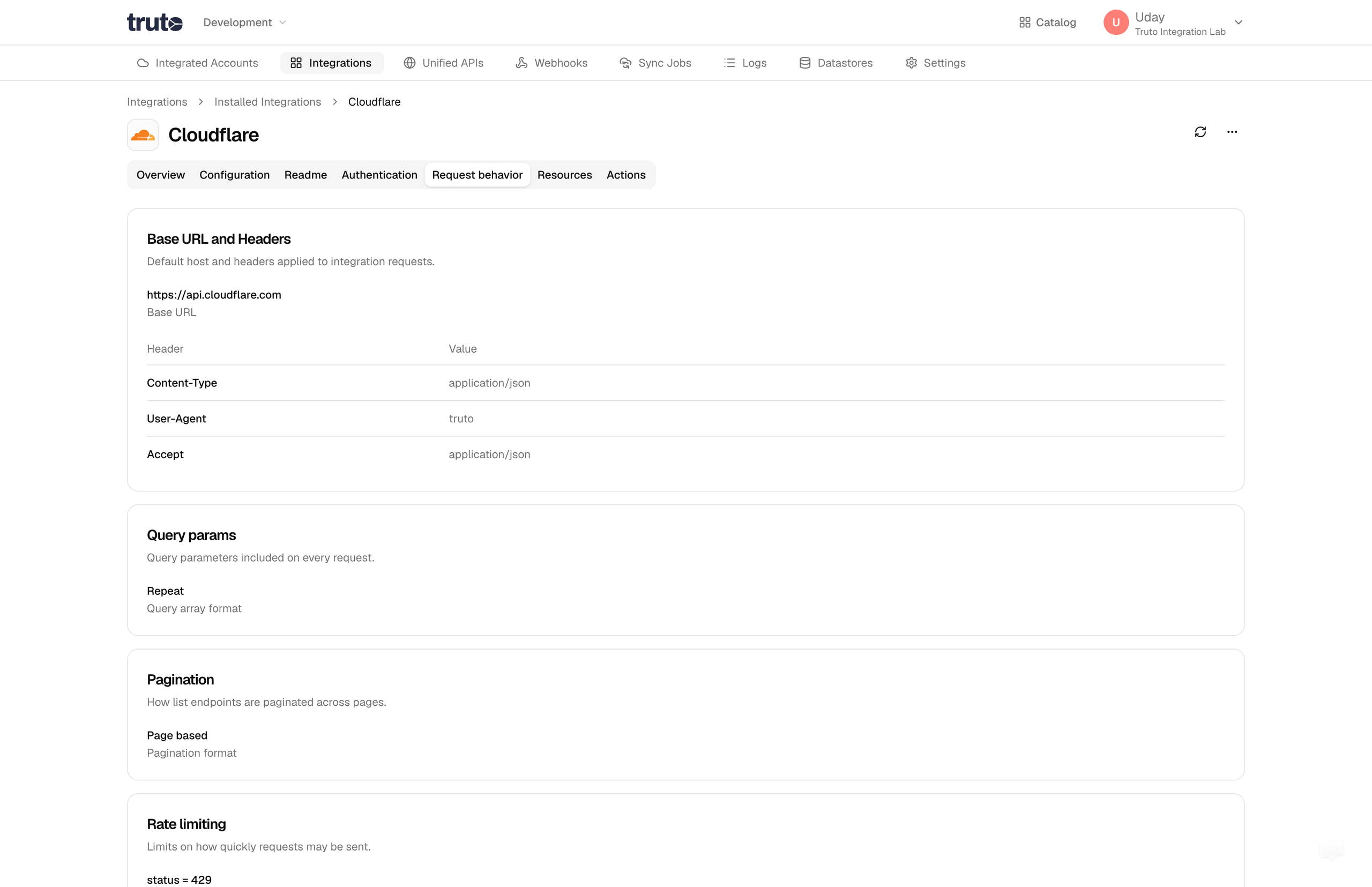Open the Datastores section
Screen dimensions: 1372x887
pyautogui.click(x=836, y=63)
